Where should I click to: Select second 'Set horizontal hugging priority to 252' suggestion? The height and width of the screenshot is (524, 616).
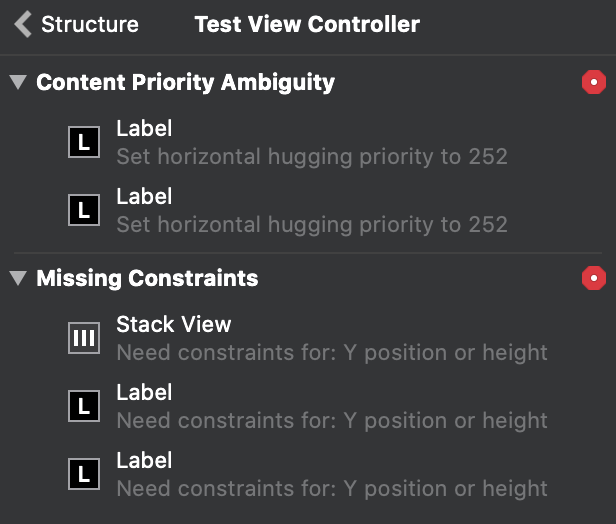pyautogui.click(x=312, y=225)
